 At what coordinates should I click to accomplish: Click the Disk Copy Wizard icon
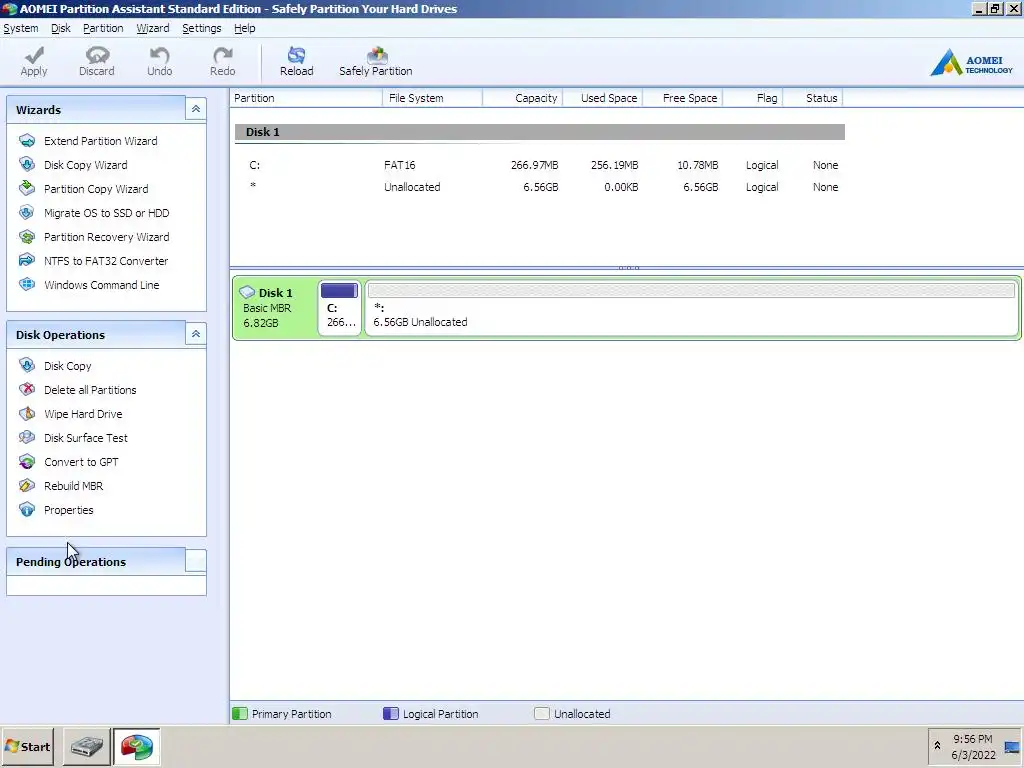[x=27, y=165]
